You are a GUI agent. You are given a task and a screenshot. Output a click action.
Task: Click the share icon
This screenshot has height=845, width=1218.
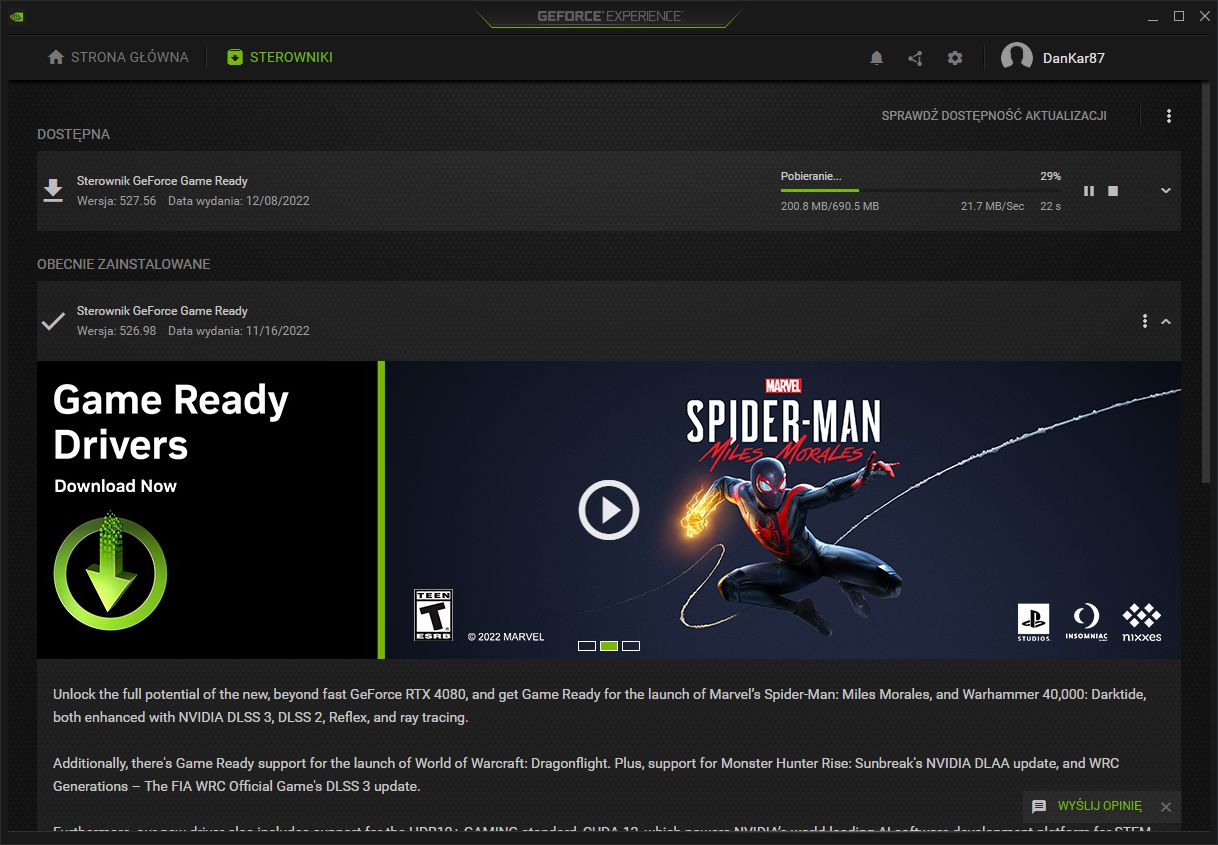[x=915, y=57]
